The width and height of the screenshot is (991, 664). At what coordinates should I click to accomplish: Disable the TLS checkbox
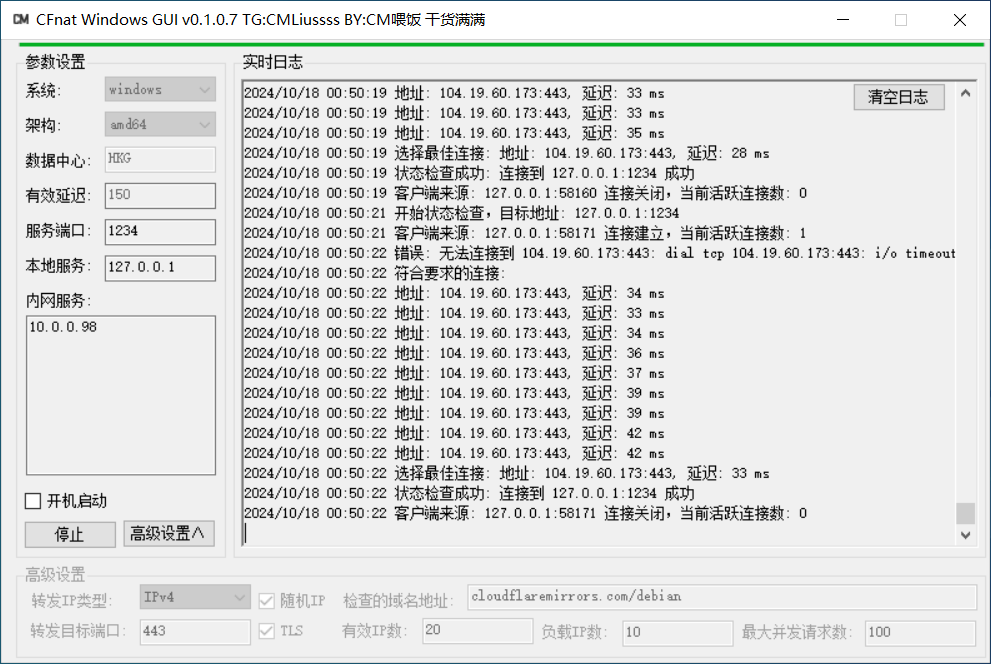(266, 631)
